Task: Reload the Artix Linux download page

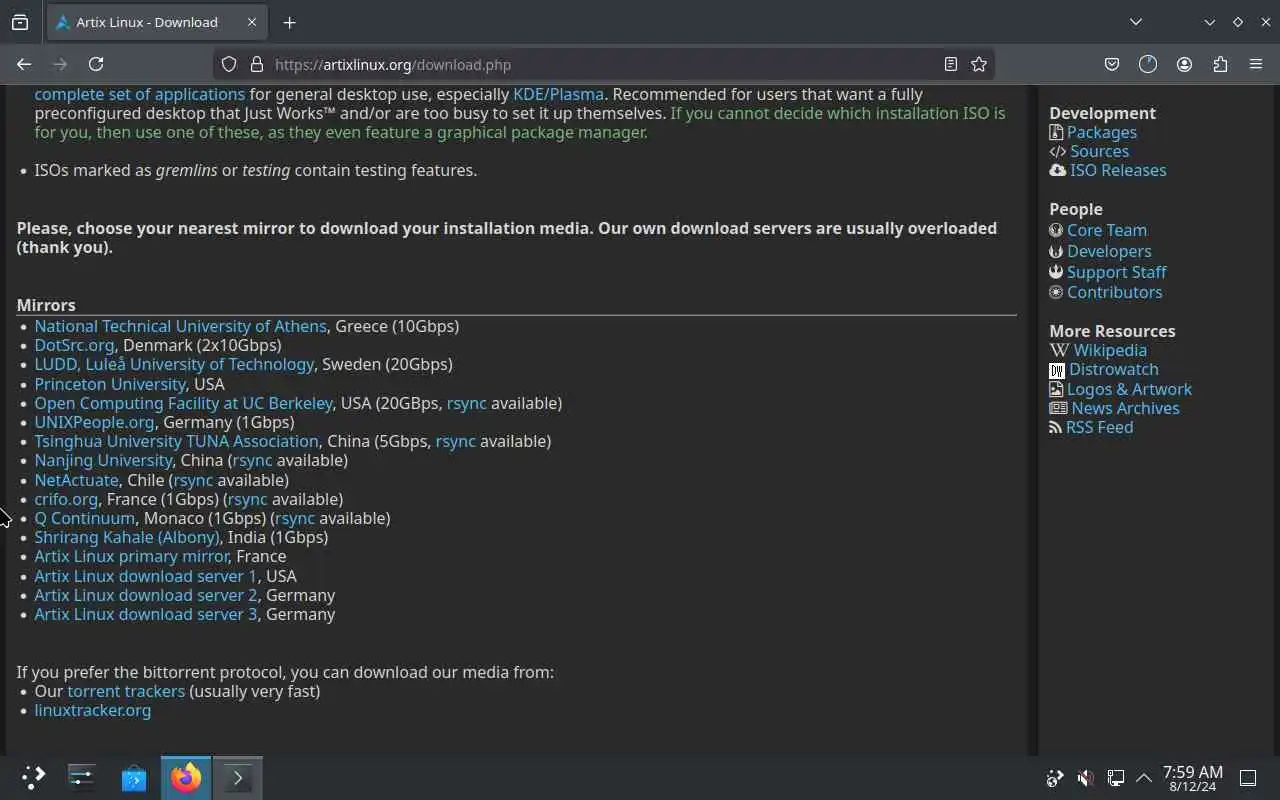Action: 96,64
